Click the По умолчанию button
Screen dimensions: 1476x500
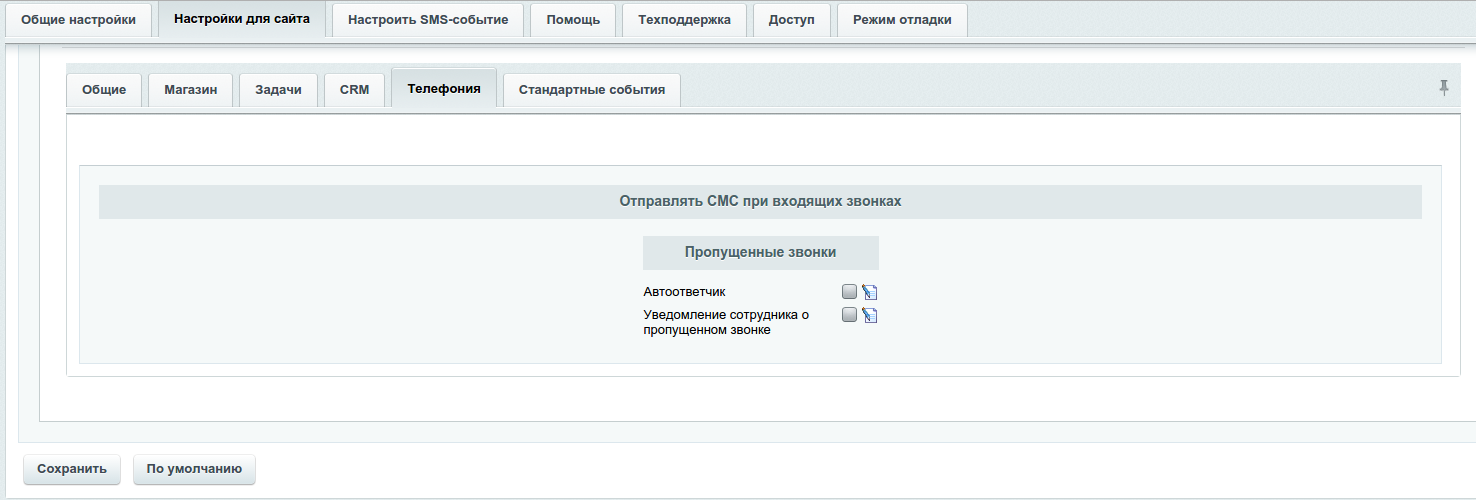194,469
